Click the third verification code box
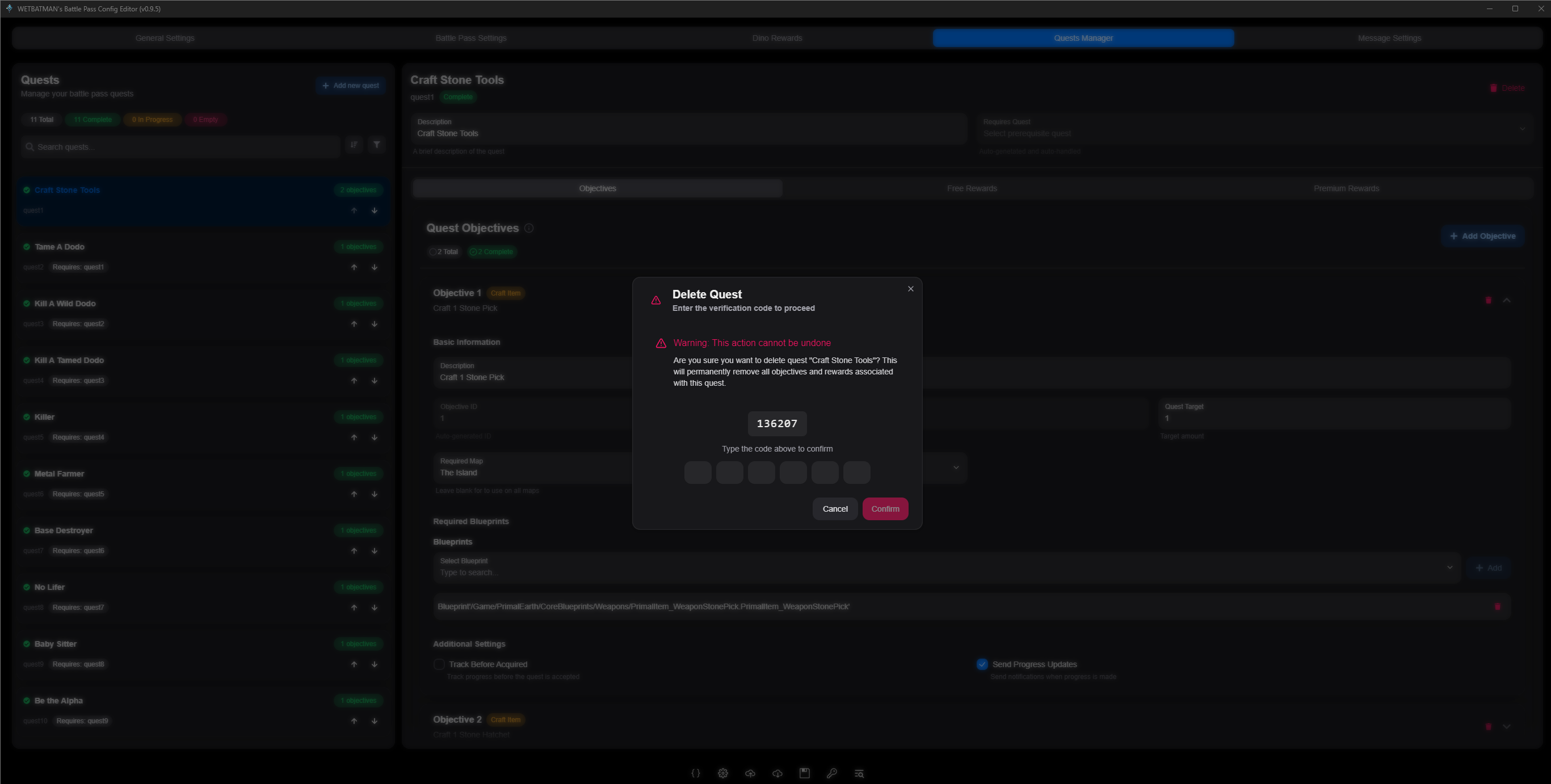 762,473
